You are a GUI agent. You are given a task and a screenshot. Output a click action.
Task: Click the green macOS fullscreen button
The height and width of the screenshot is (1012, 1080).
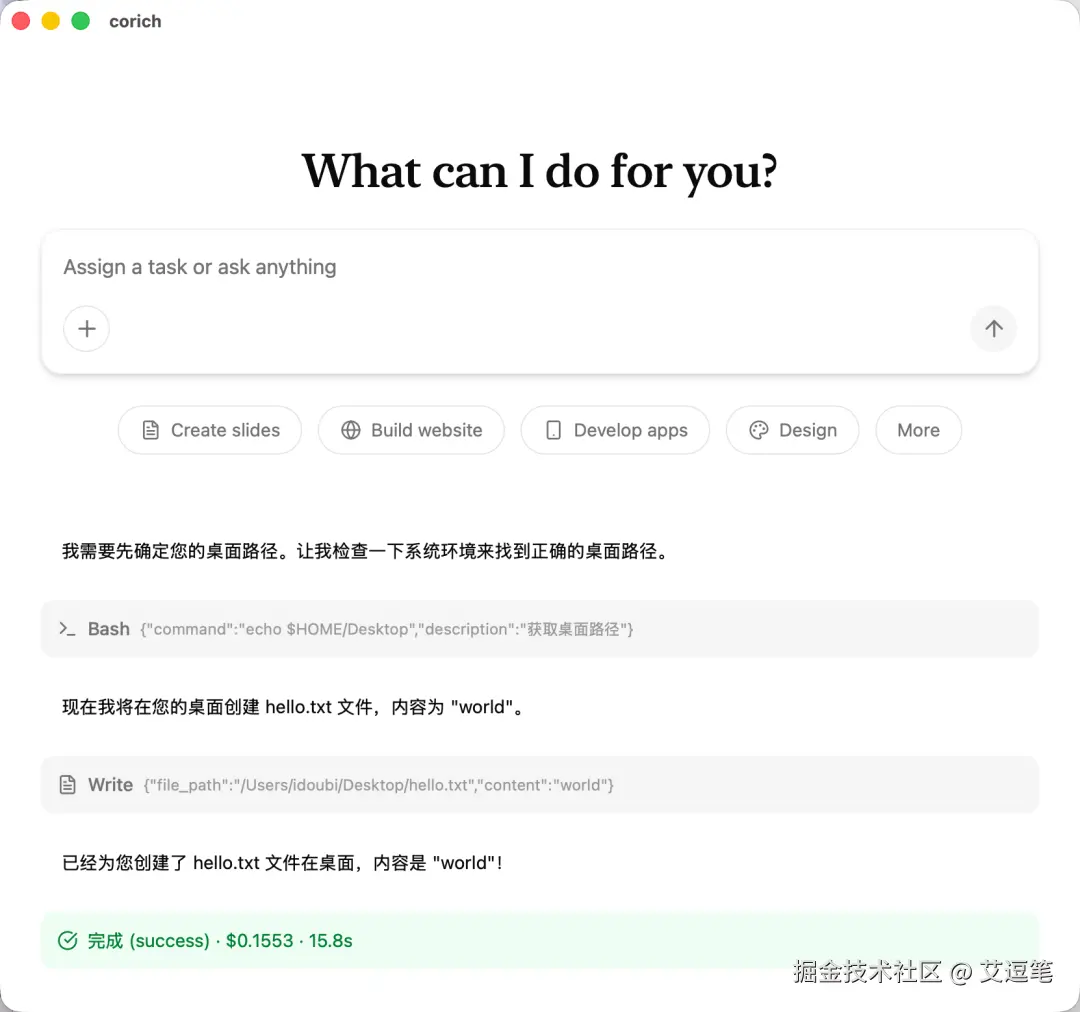pos(81,21)
